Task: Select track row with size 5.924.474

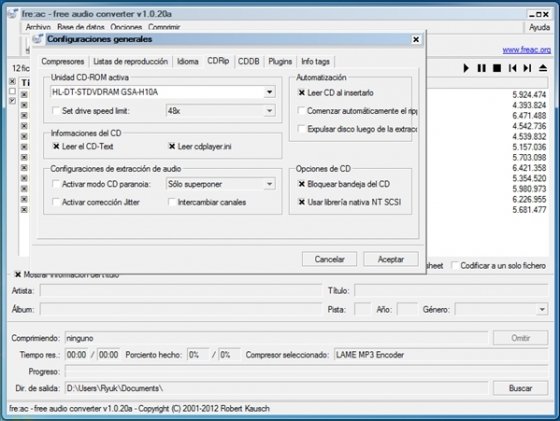Action: coord(529,95)
